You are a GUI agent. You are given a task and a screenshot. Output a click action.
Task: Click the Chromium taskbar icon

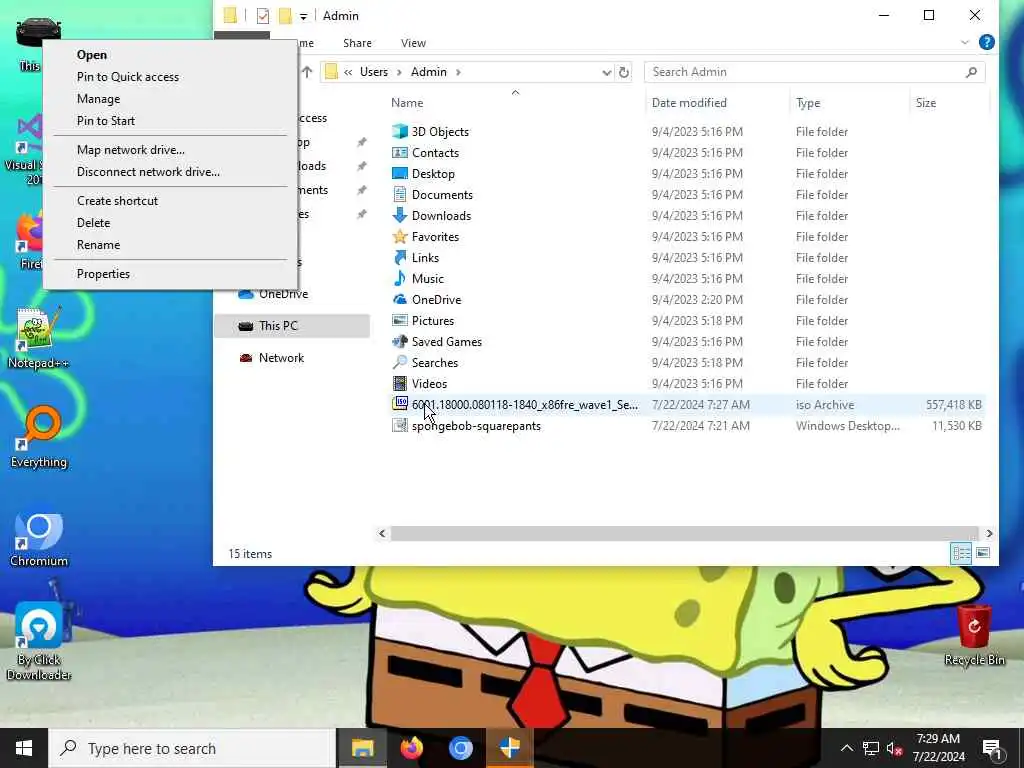click(460, 748)
